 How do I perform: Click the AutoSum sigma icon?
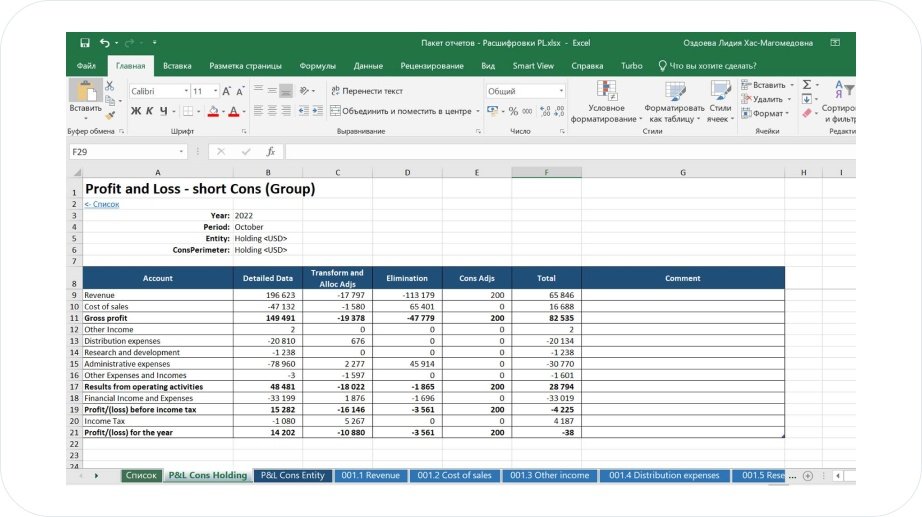click(x=807, y=85)
